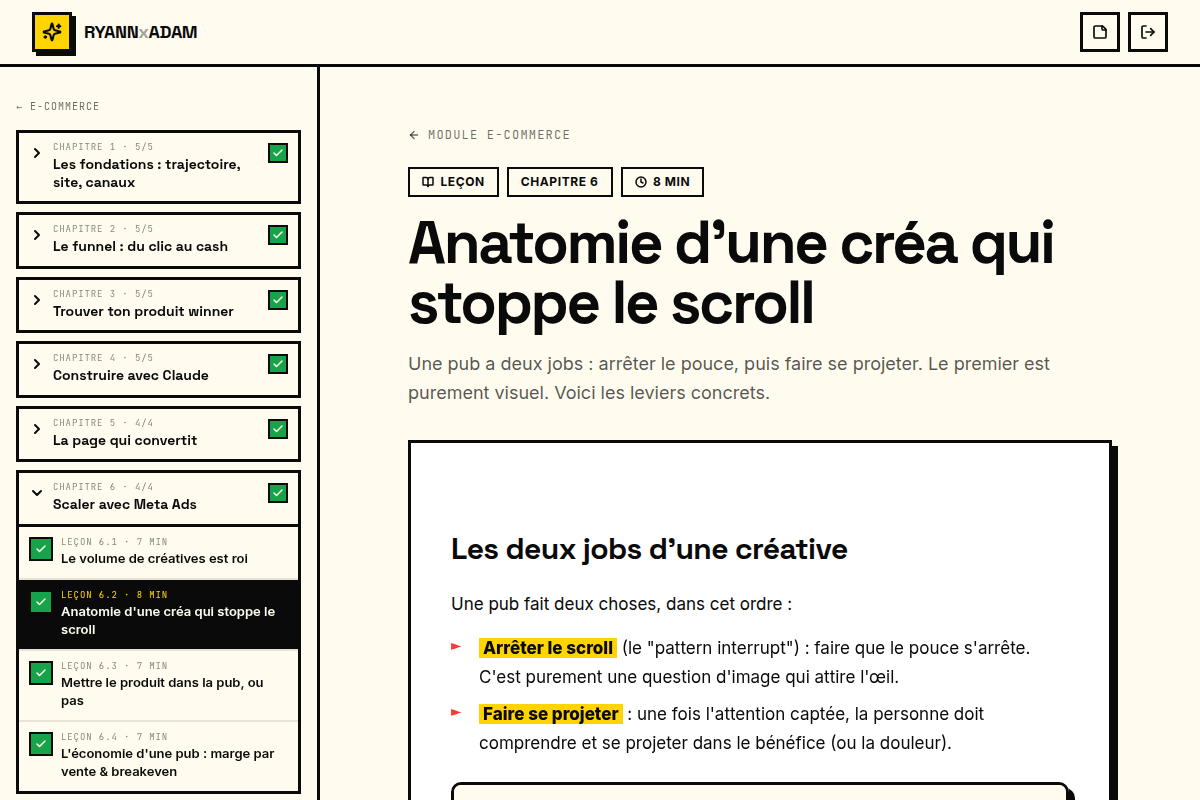
Task: Toggle Chapitre 4 completed checkbox
Action: point(278,364)
